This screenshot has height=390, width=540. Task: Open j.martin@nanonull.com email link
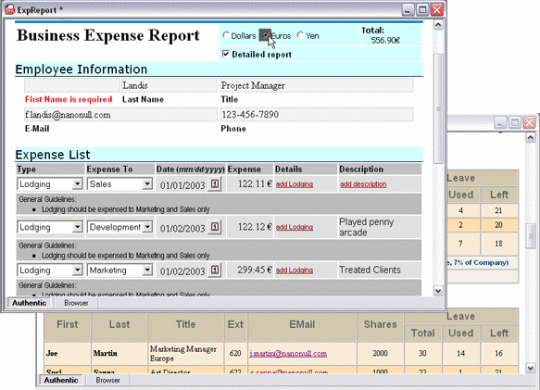(288, 353)
